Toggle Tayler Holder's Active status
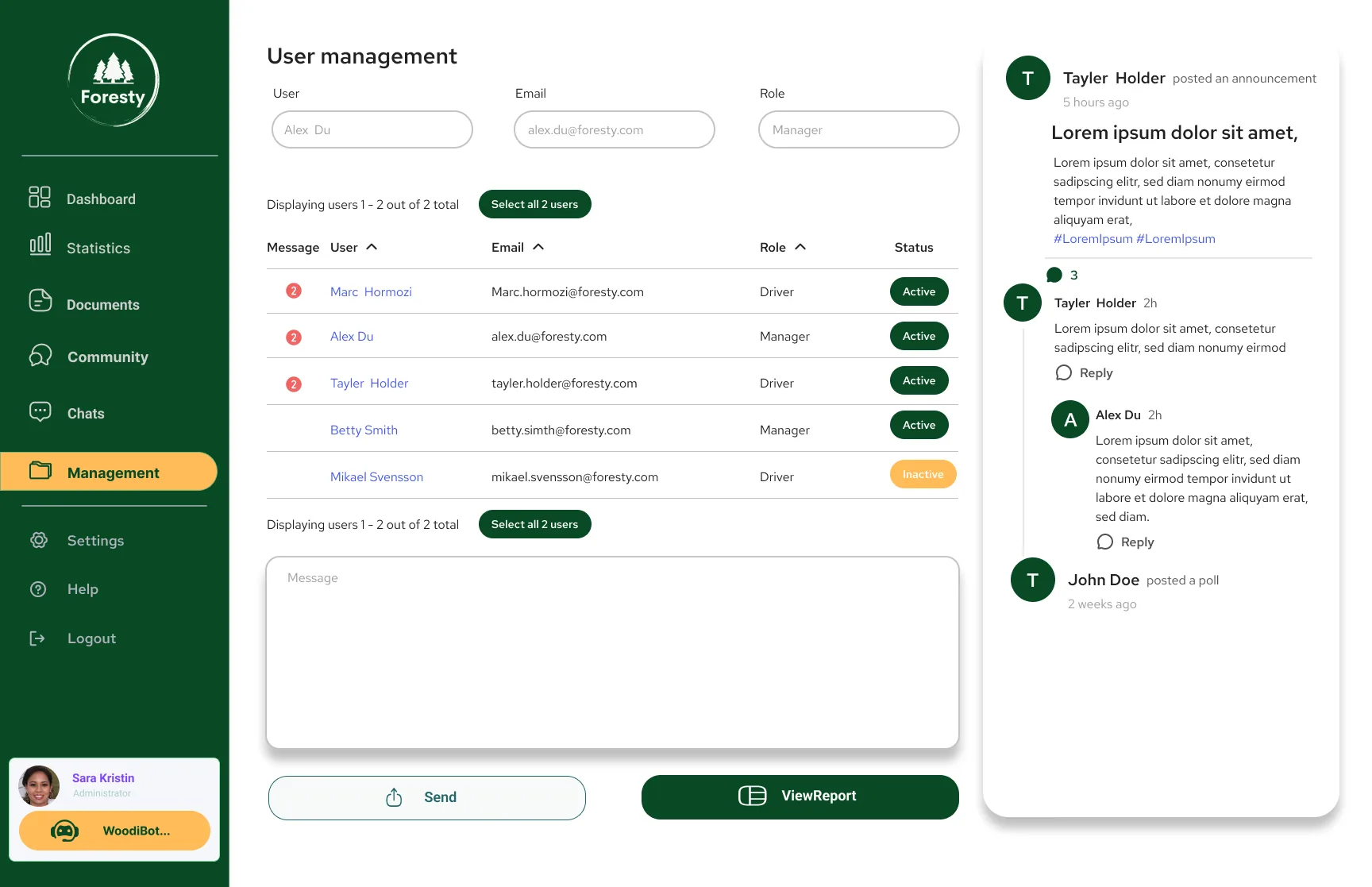The width and height of the screenshot is (1372, 887). [x=919, y=380]
